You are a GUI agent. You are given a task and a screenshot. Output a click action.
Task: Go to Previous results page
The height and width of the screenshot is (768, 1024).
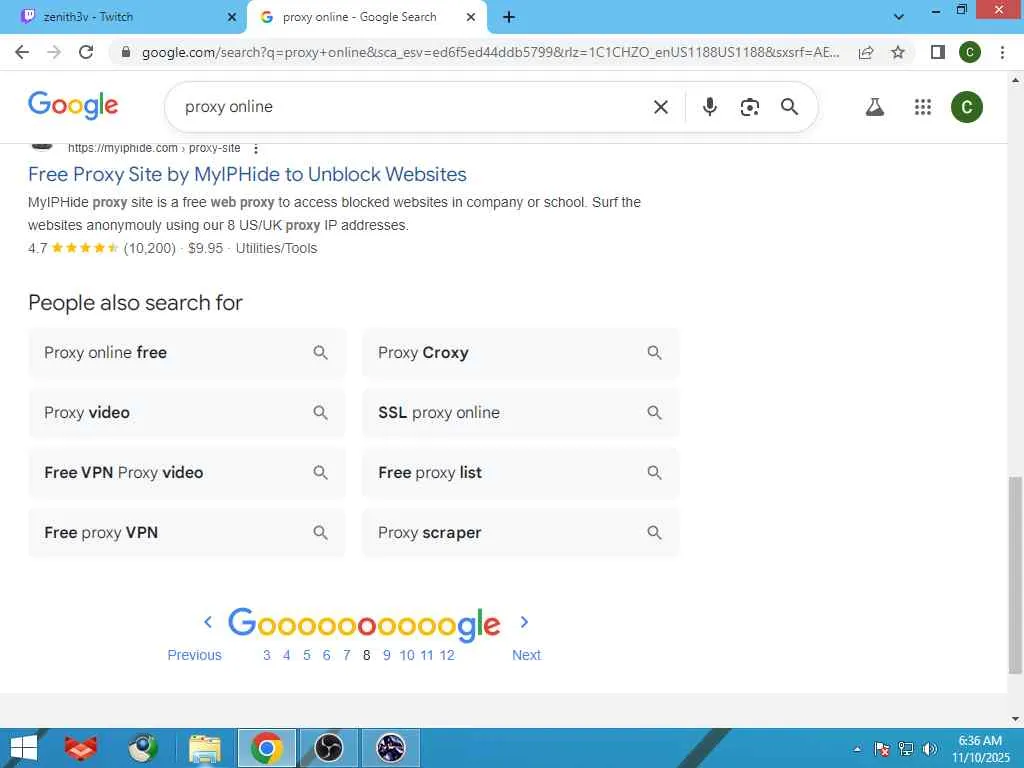(195, 655)
